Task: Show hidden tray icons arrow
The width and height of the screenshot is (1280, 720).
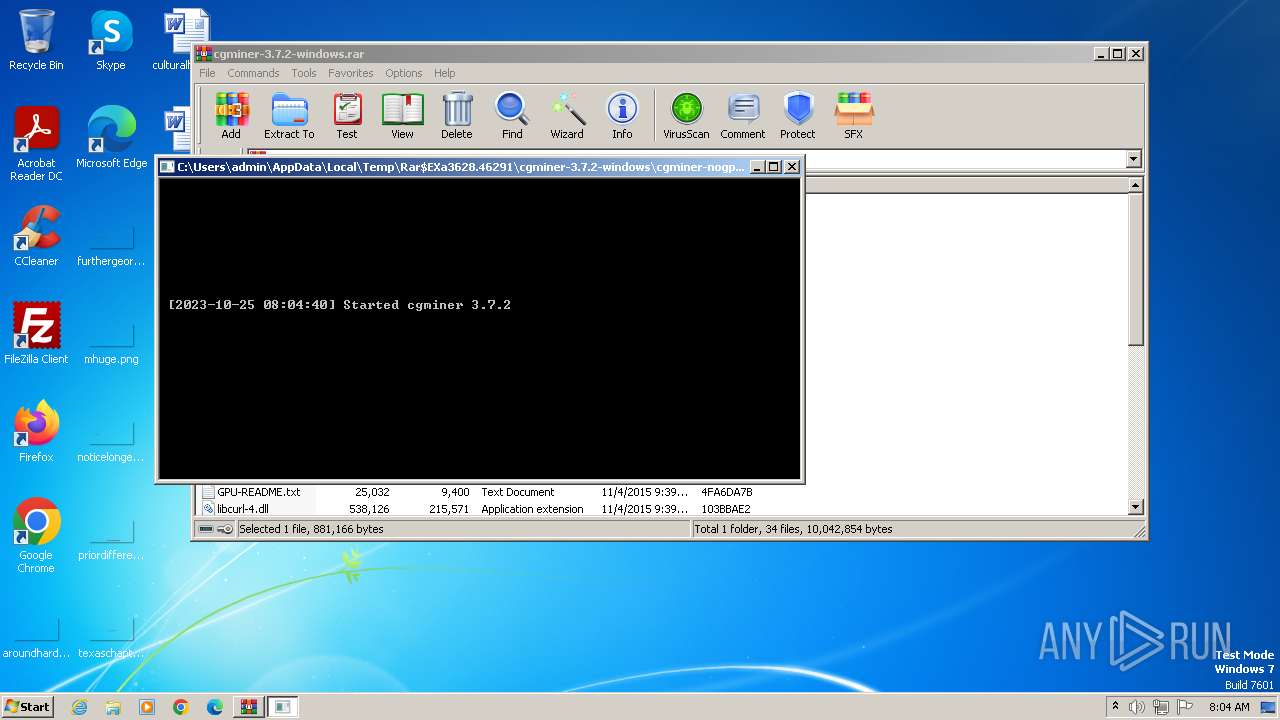Action: pos(1115,707)
